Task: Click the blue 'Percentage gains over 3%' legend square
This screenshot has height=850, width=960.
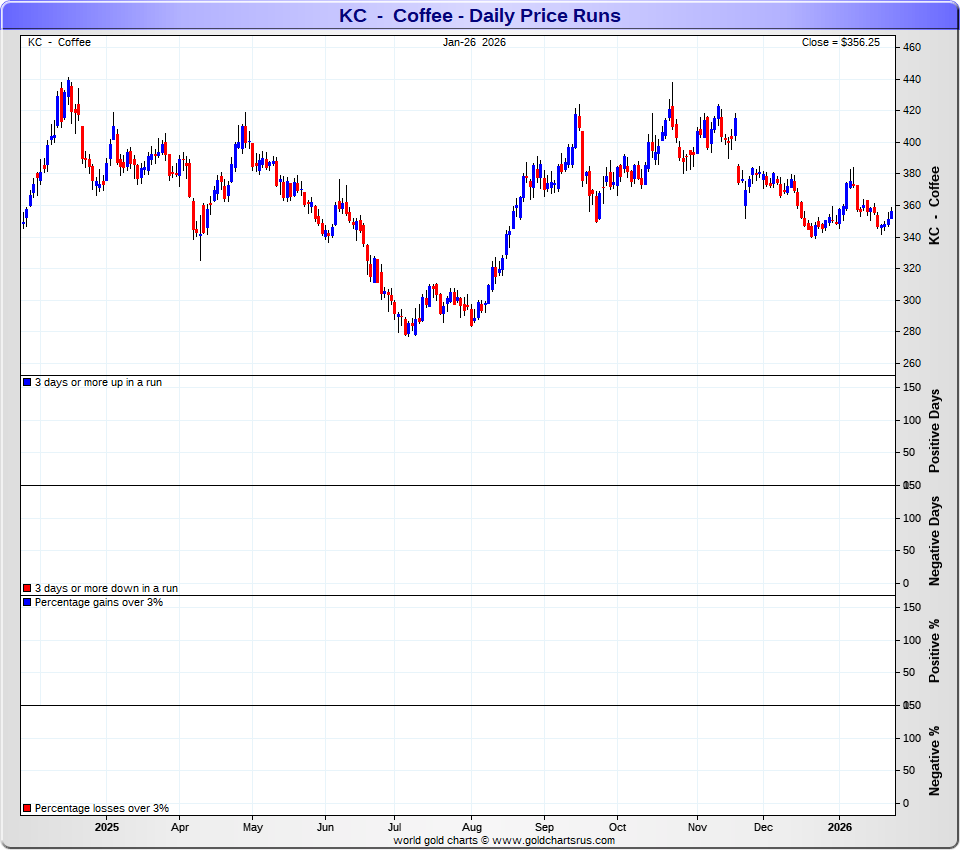Action: coord(27,603)
